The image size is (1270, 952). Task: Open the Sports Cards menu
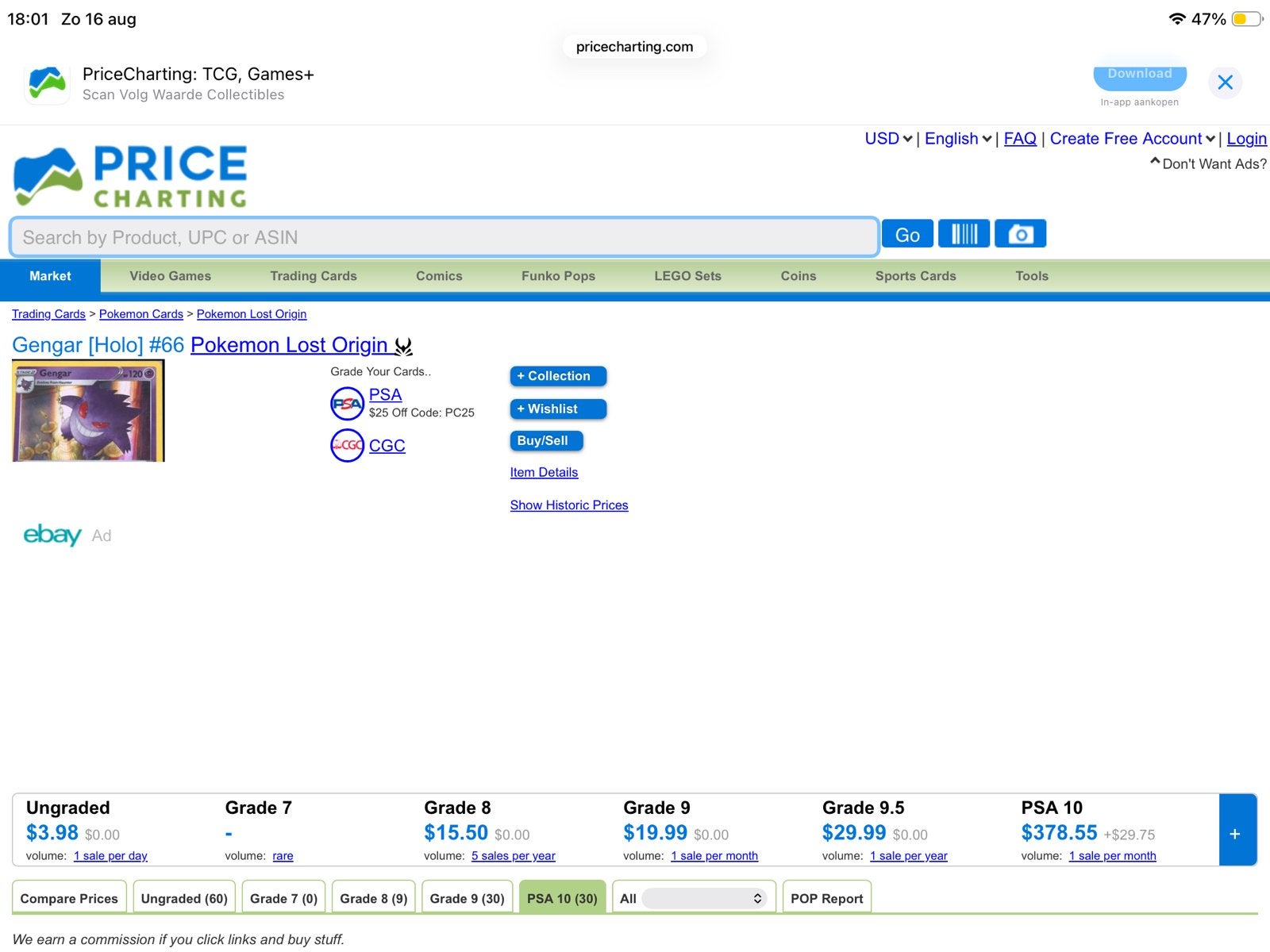[915, 276]
